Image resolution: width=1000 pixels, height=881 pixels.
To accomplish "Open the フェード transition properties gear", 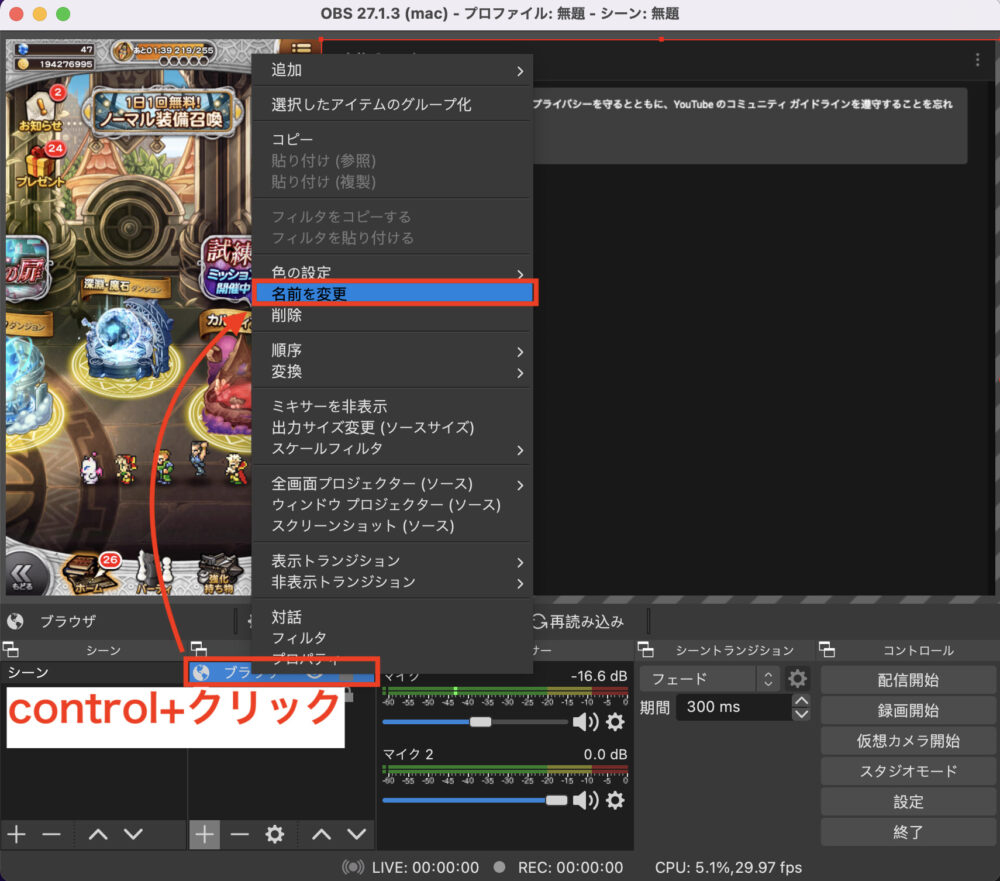I will [x=797, y=678].
